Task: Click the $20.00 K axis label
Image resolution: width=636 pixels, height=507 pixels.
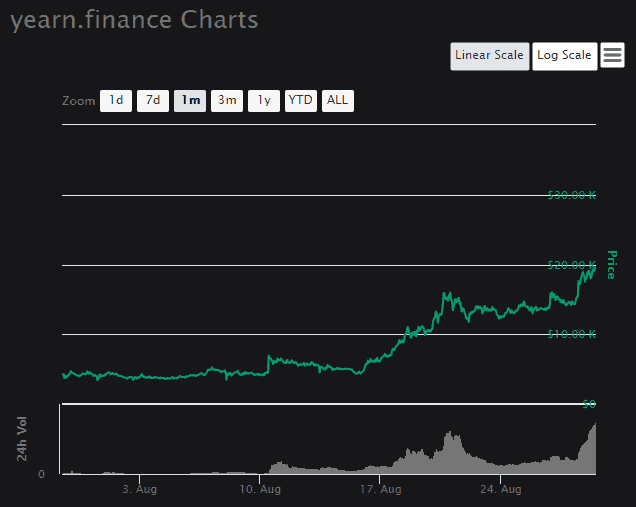Action: (572, 265)
